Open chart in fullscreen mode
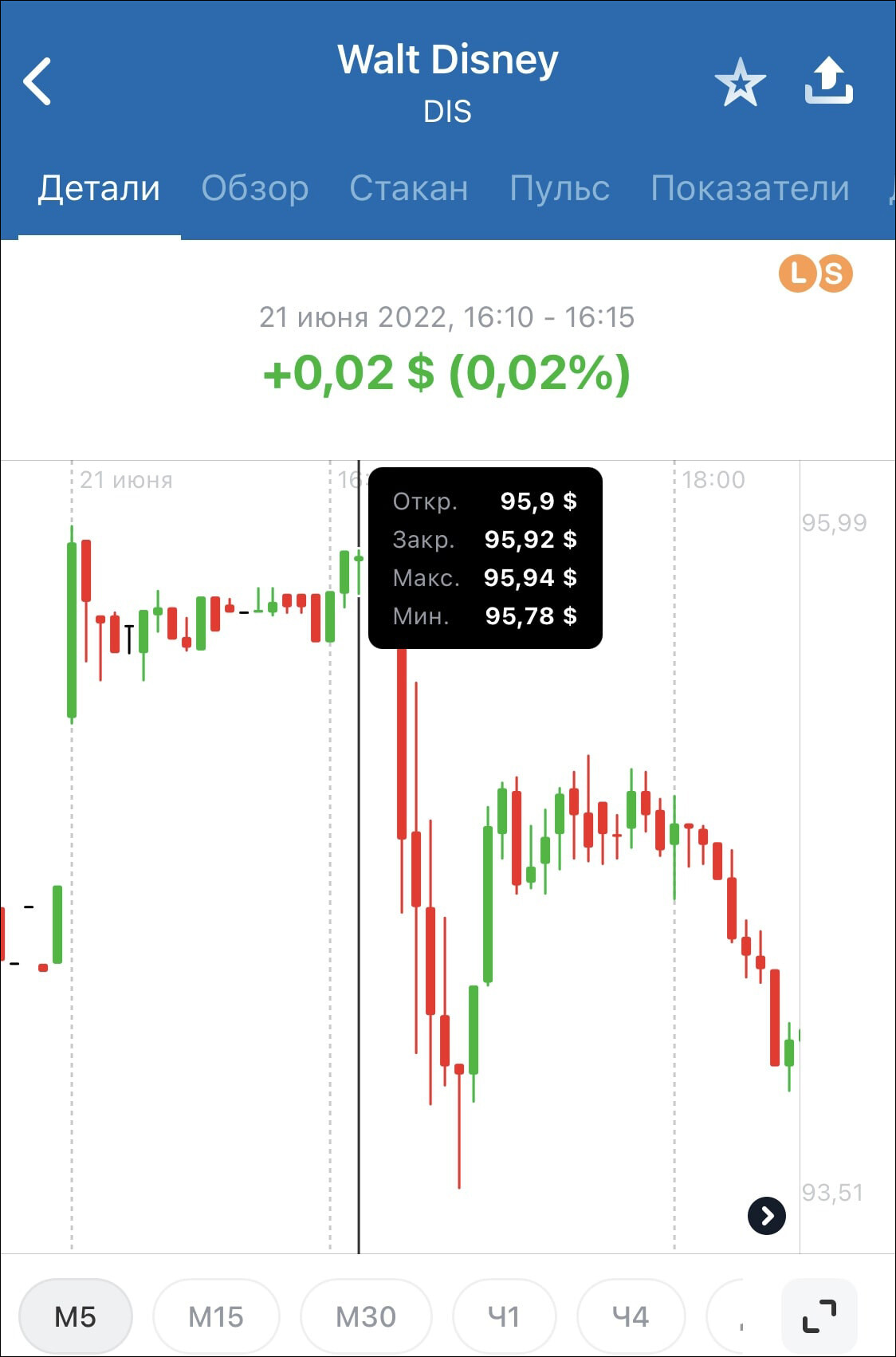This screenshot has width=896, height=1357. (819, 1316)
